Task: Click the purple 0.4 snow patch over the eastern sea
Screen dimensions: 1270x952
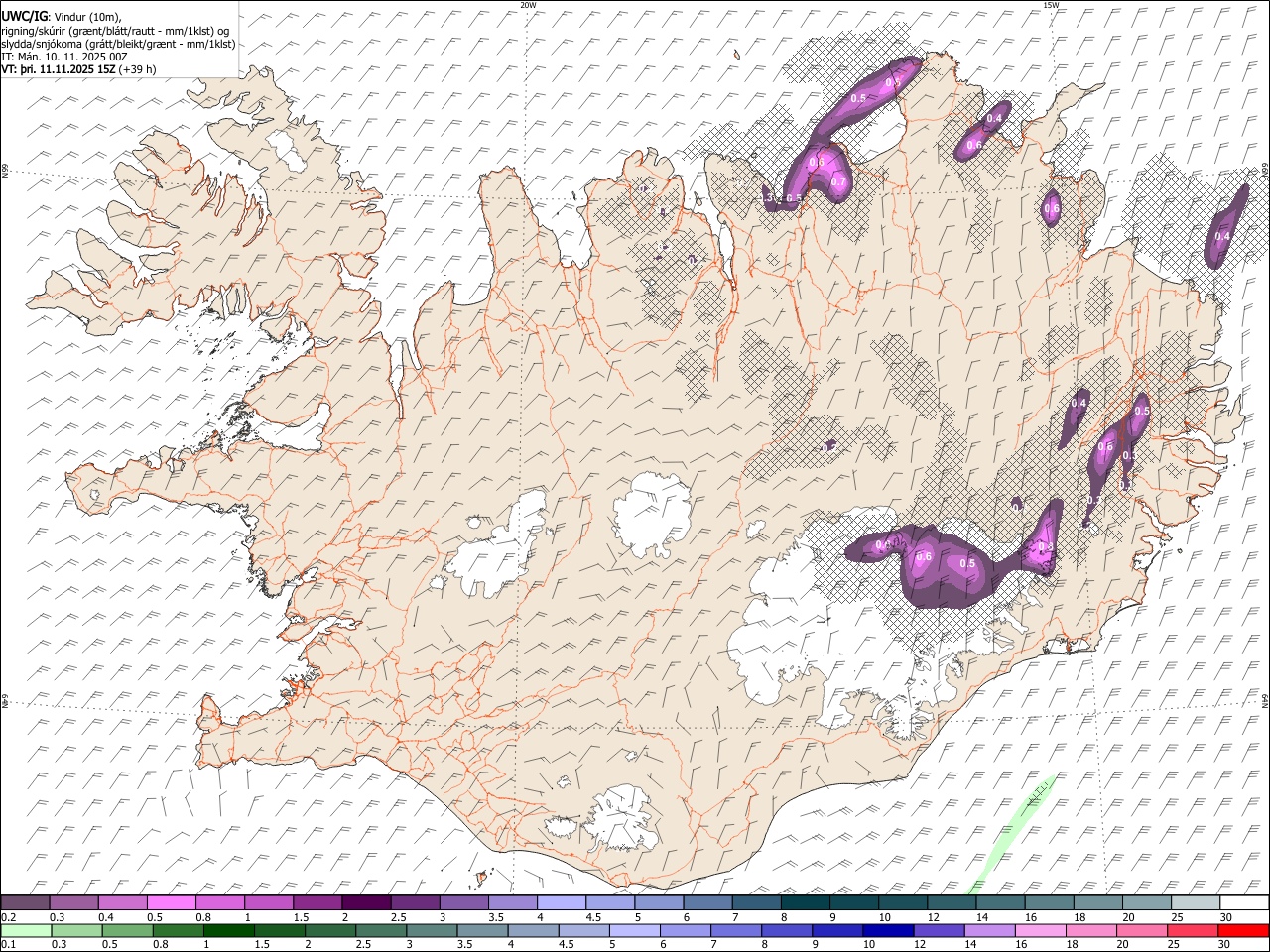Action: (1225, 227)
